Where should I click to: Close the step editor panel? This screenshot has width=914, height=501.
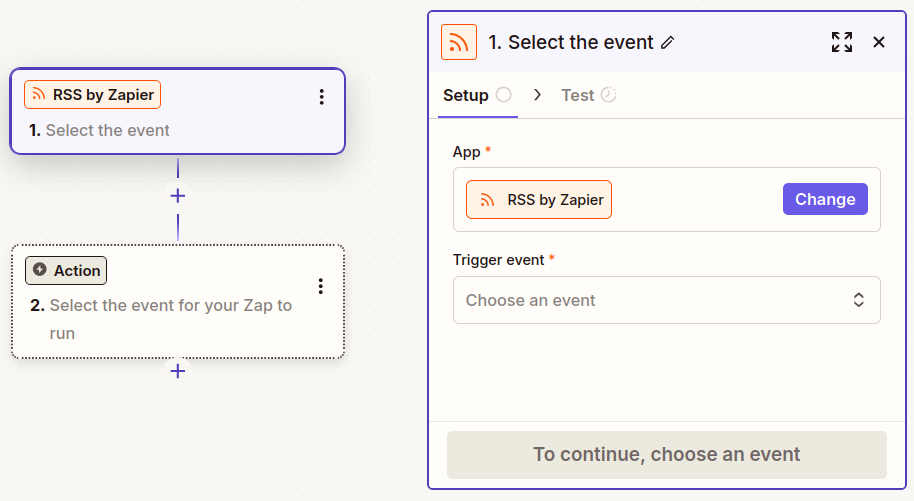[x=879, y=42]
